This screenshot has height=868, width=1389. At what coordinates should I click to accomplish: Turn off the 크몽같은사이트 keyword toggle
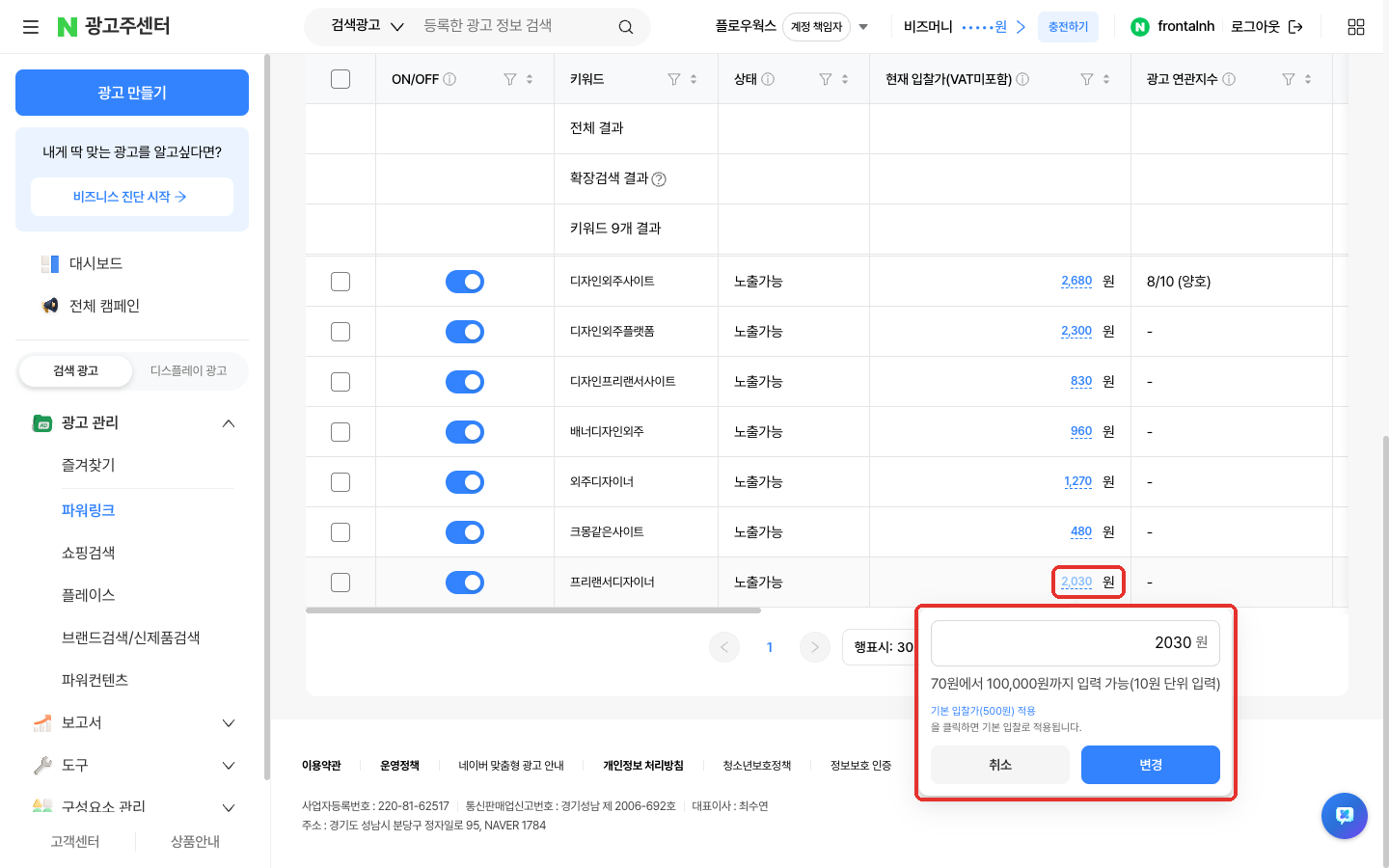pyautogui.click(x=465, y=532)
